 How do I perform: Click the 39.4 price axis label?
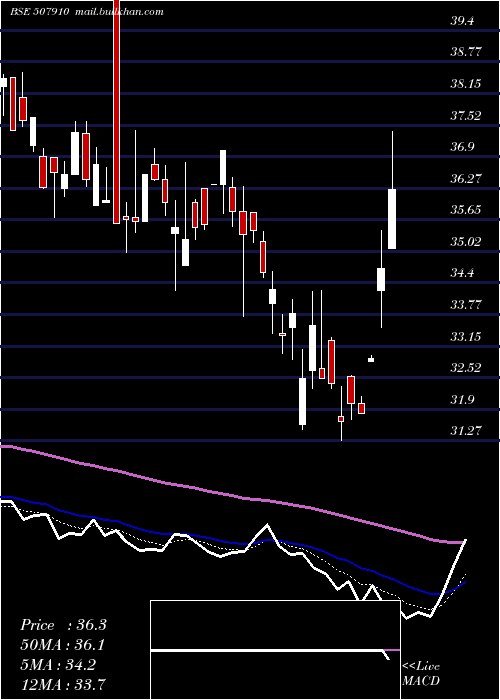(462, 21)
